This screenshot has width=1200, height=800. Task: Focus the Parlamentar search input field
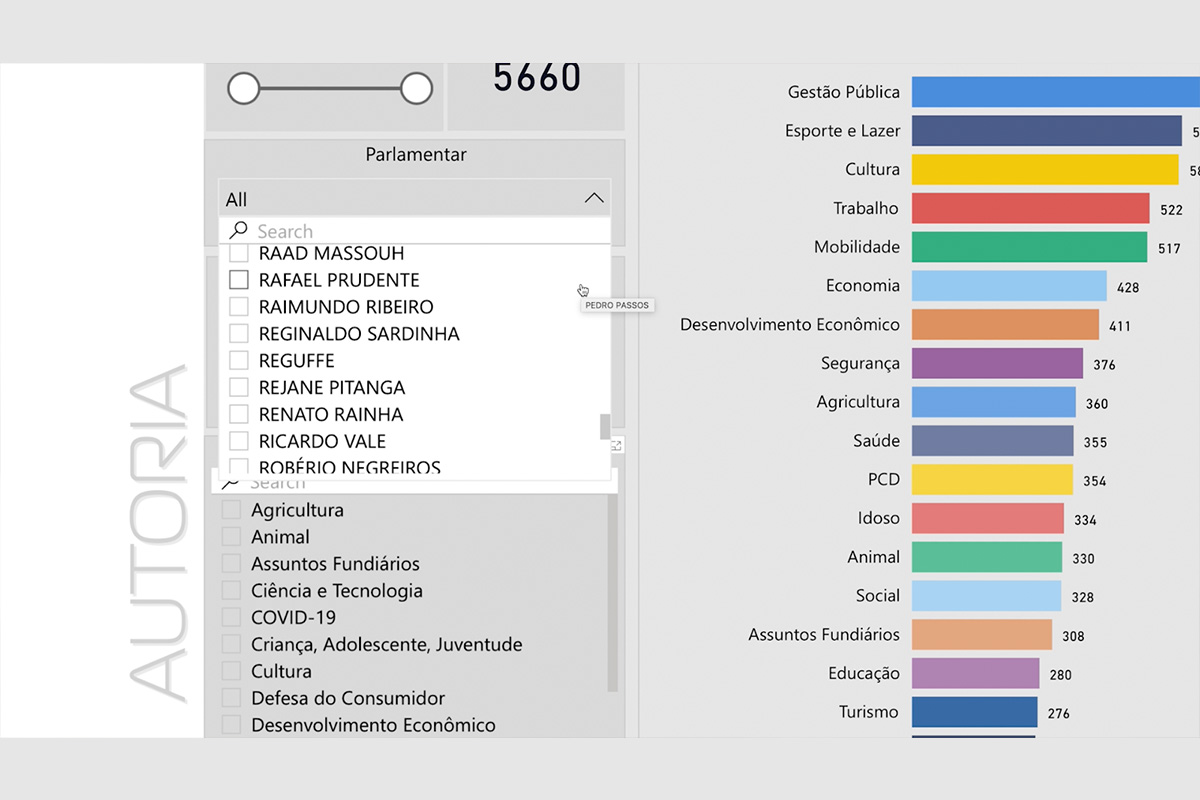click(420, 231)
